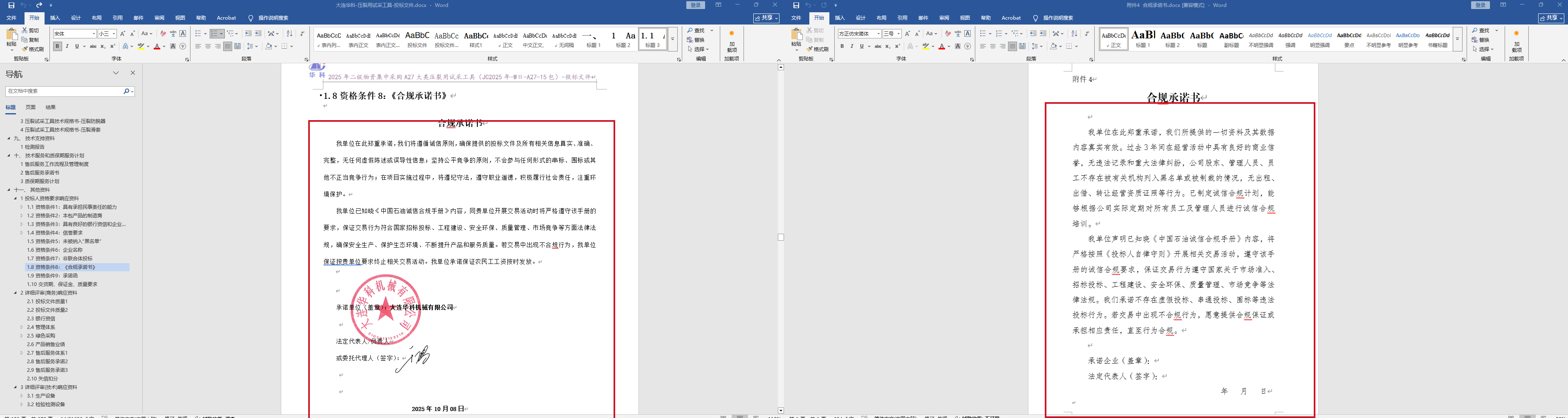Click Character Border (A) icon in right window
The width and height of the screenshot is (1568, 418).
tap(967, 34)
